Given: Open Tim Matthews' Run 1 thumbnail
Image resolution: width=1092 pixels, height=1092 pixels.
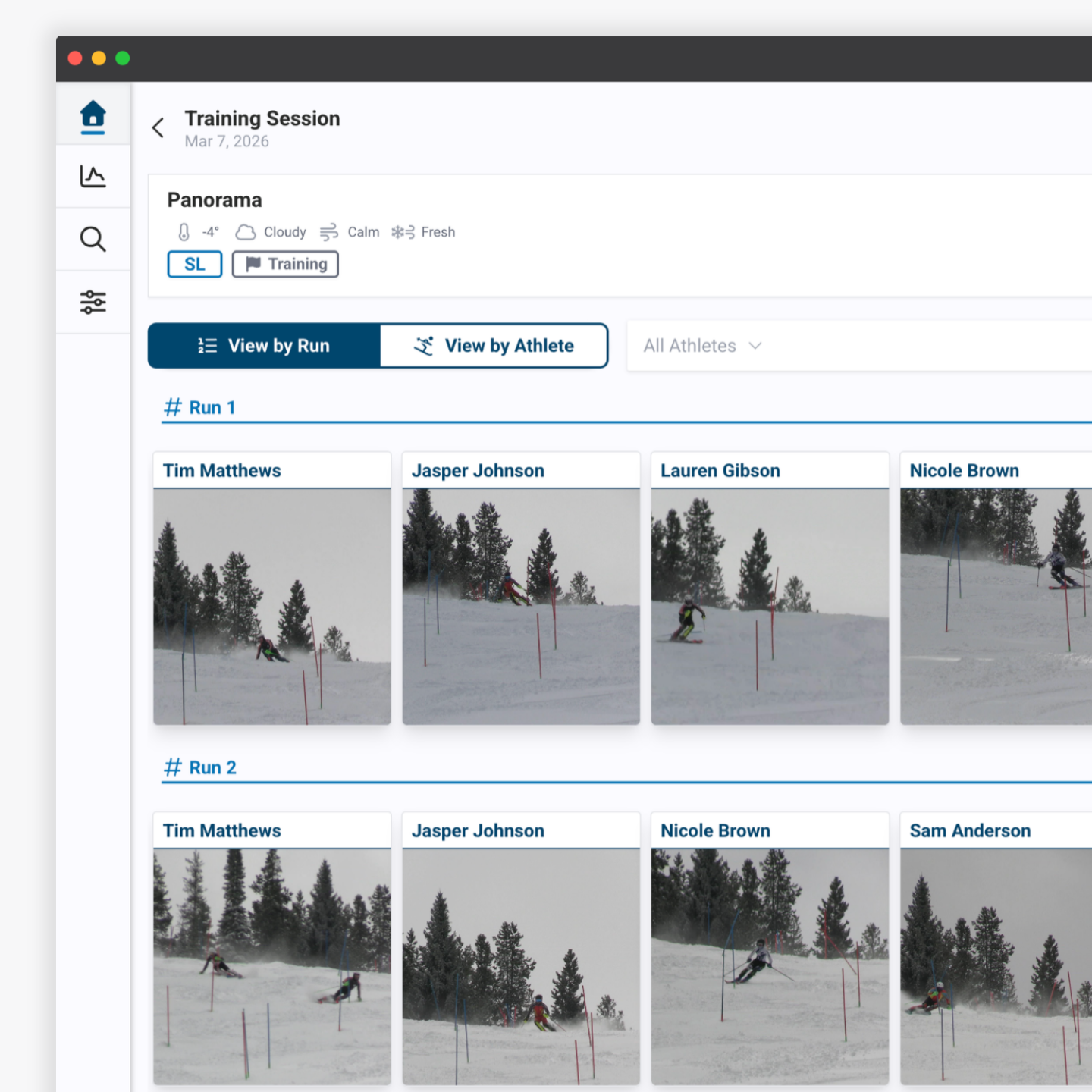Looking at the screenshot, I should 272,606.
